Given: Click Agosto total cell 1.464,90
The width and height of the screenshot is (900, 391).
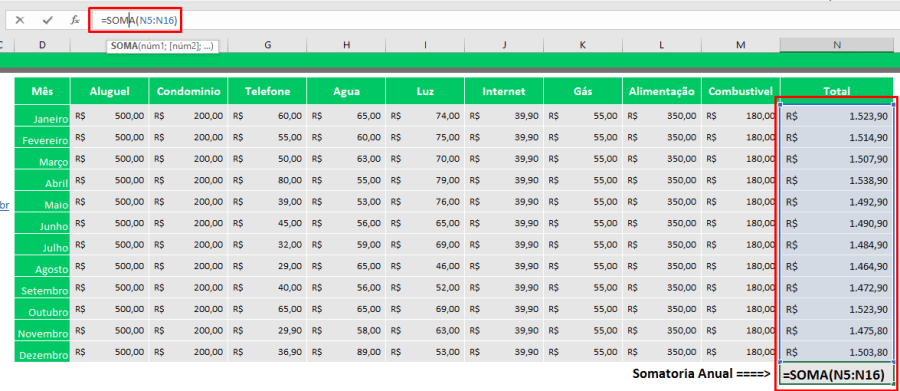Looking at the screenshot, I should tap(837, 266).
